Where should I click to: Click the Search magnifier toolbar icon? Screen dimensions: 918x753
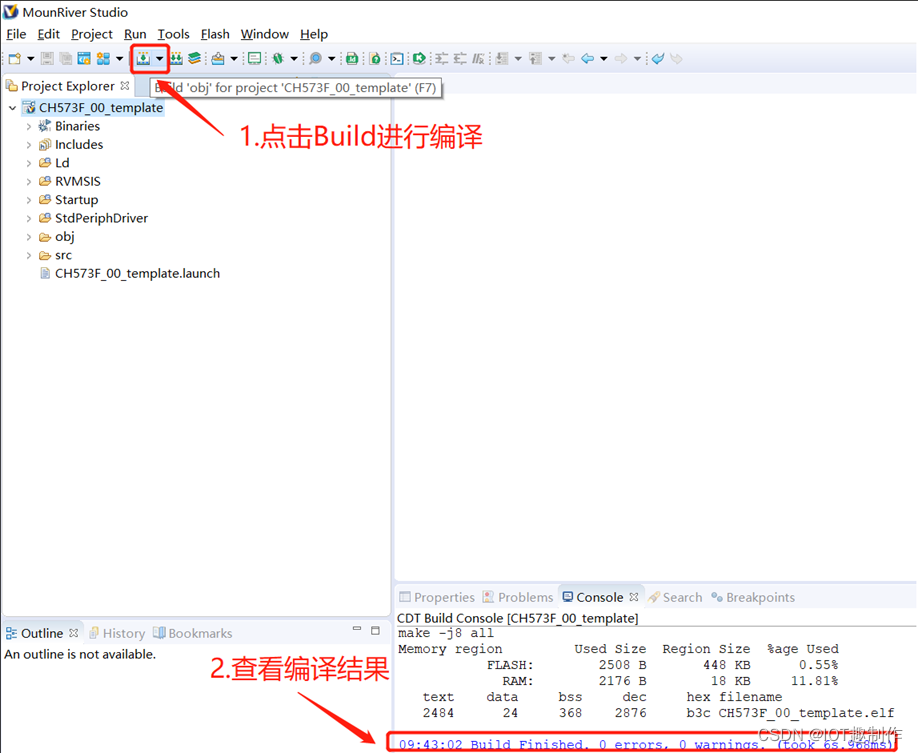pyautogui.click(x=316, y=59)
